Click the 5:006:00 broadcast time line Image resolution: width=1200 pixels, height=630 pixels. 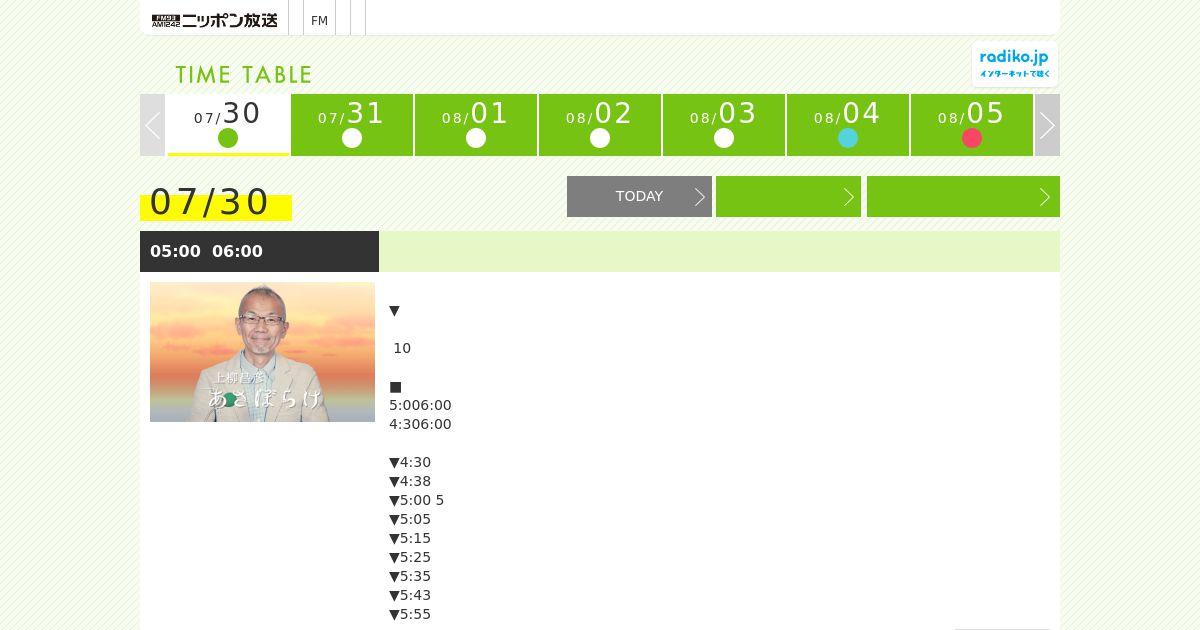point(420,405)
